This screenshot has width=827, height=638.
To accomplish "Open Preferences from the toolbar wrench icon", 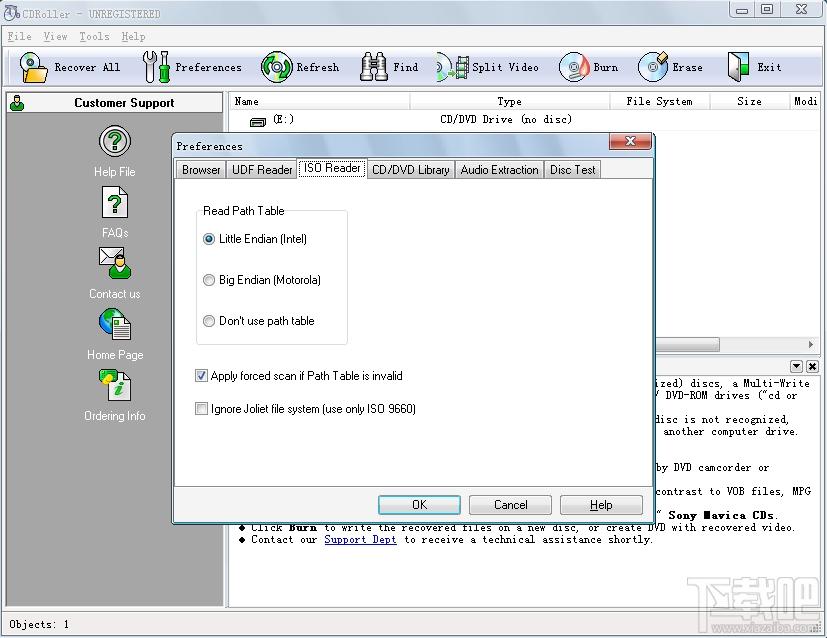I will coord(156,67).
